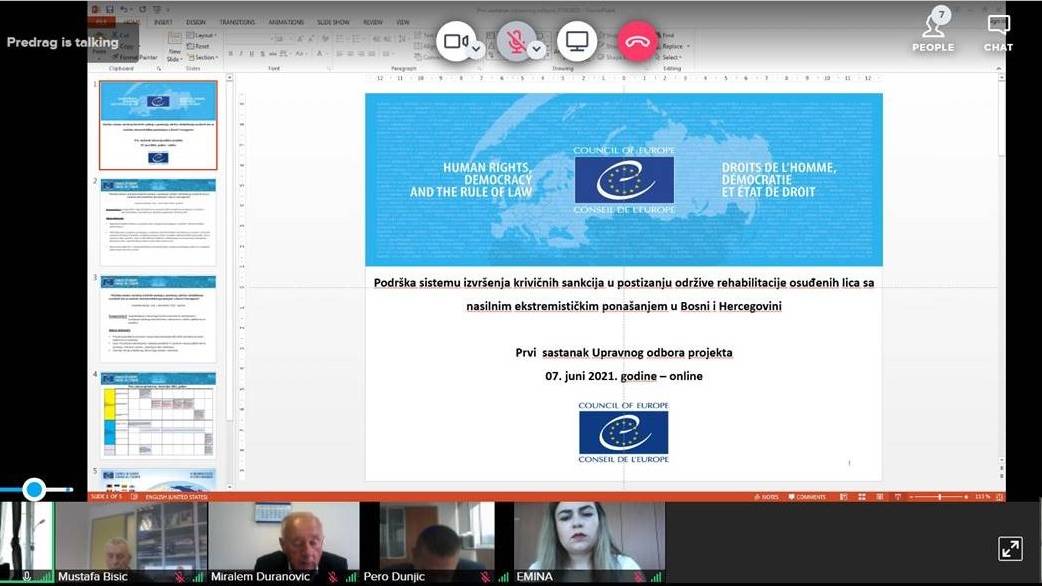Open the Layout dropdown in Slides group
Screen dimensions: 1042x586
(201, 35)
